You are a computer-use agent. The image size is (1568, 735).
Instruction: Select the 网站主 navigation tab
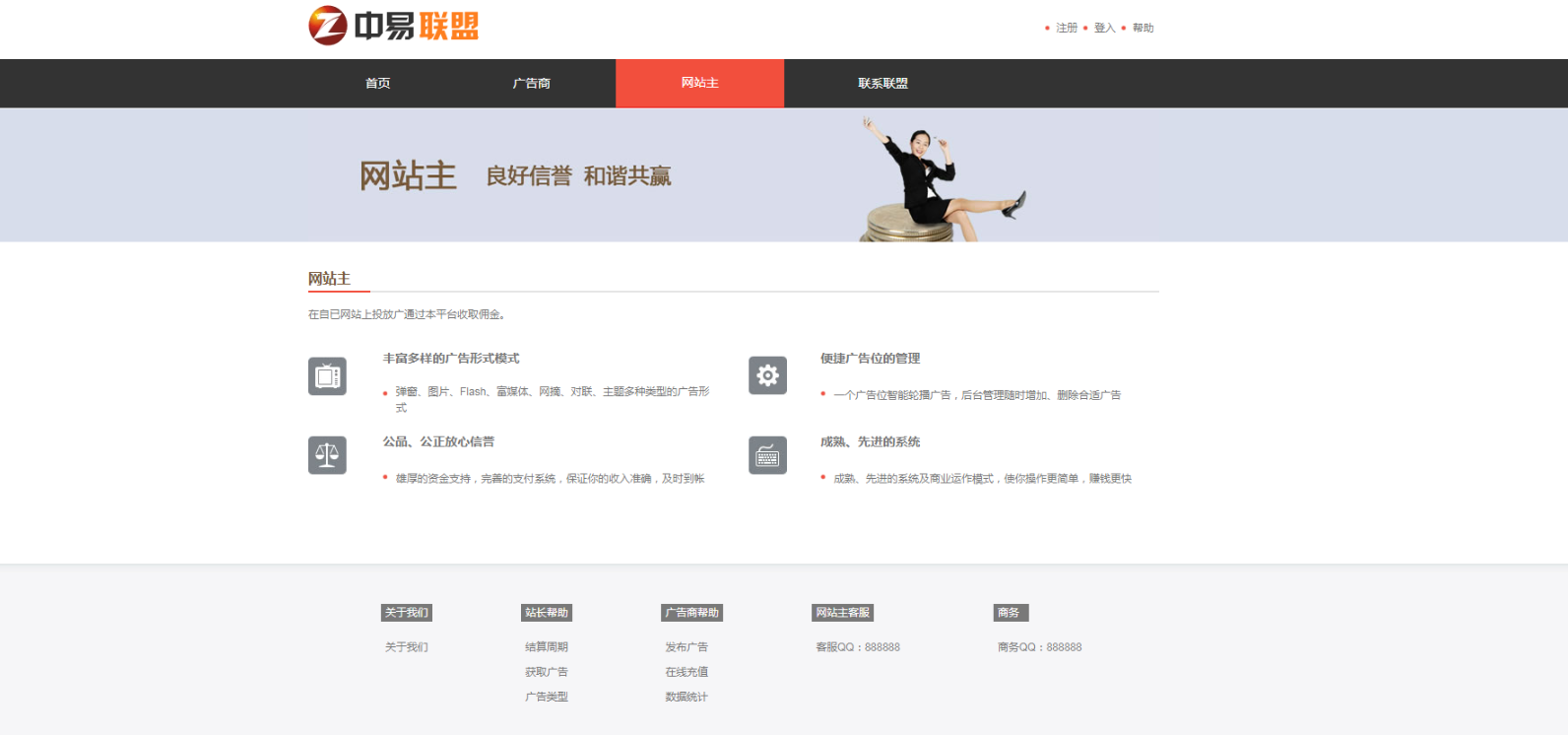pyautogui.click(x=699, y=84)
